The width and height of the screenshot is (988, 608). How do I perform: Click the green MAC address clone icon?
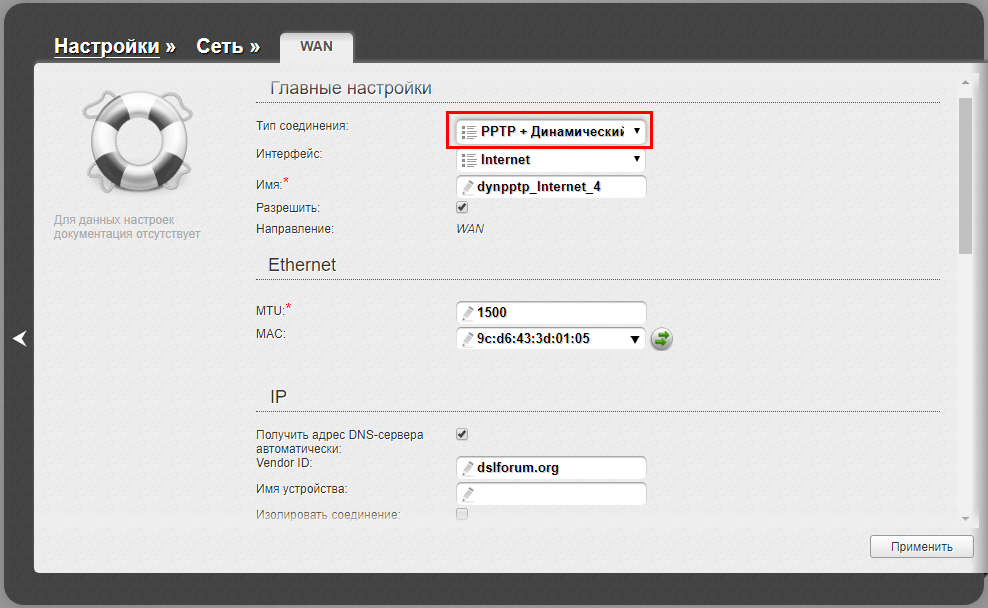click(x=661, y=339)
